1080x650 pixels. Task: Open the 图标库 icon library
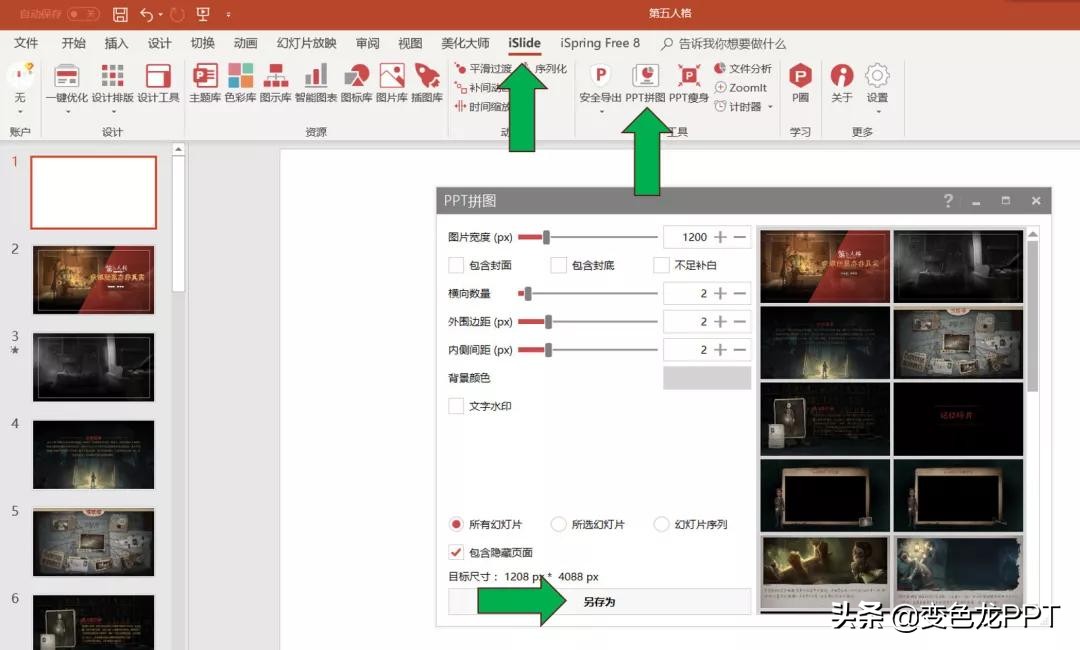357,83
